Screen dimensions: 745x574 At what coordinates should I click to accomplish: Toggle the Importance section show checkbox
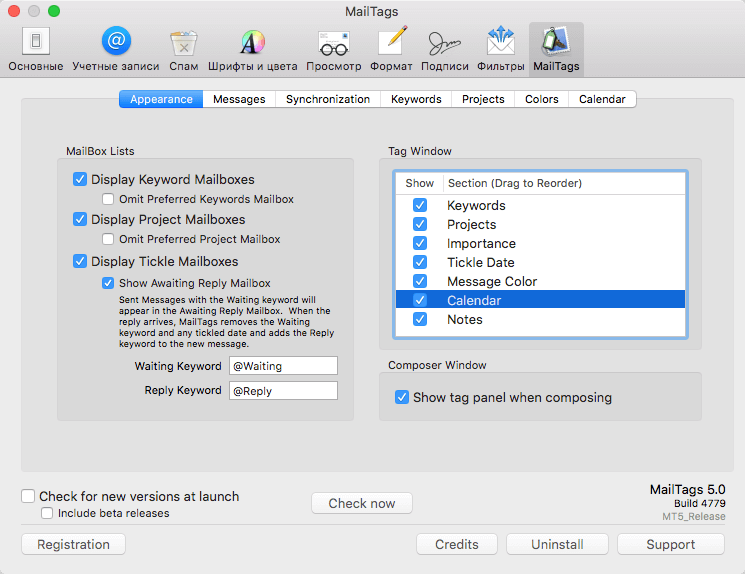click(x=420, y=243)
